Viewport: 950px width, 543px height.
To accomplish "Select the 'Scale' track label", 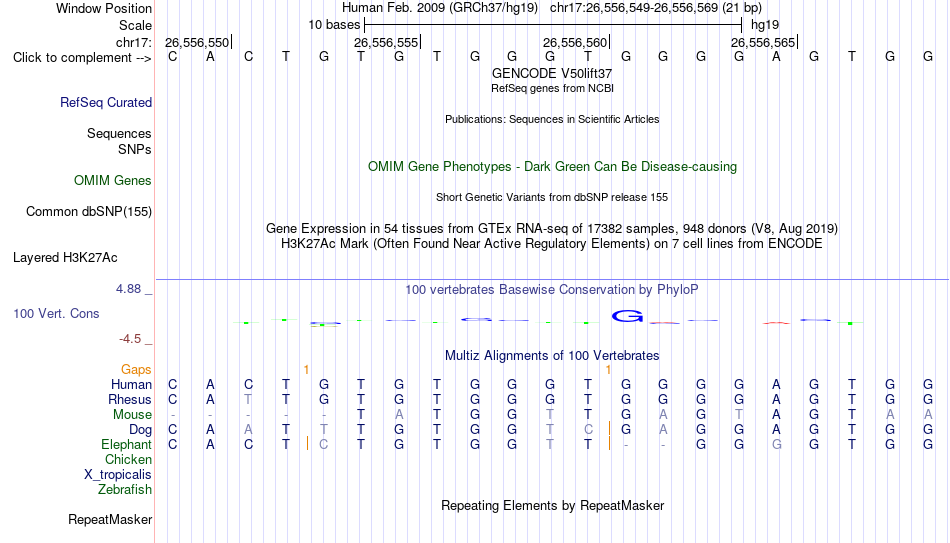I will coord(135,25).
